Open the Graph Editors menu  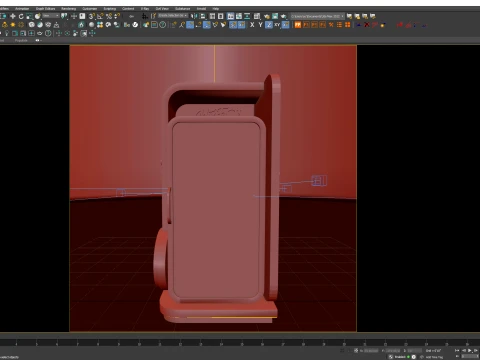tap(45, 8)
